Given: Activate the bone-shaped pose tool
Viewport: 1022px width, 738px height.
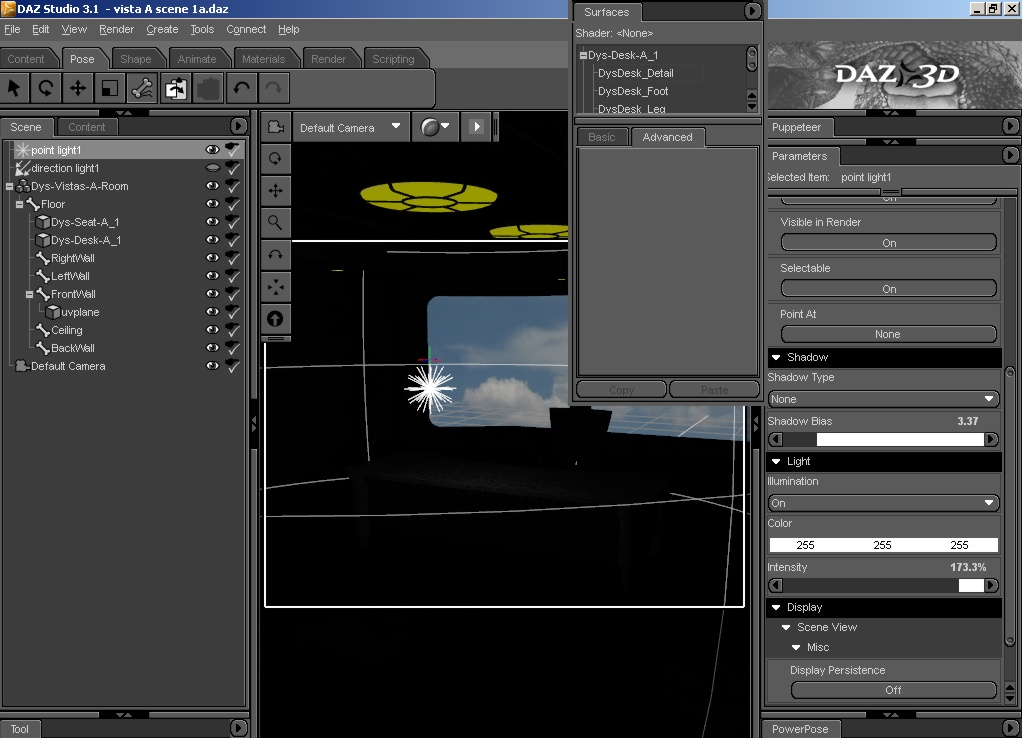Looking at the screenshot, I should tap(142, 89).
